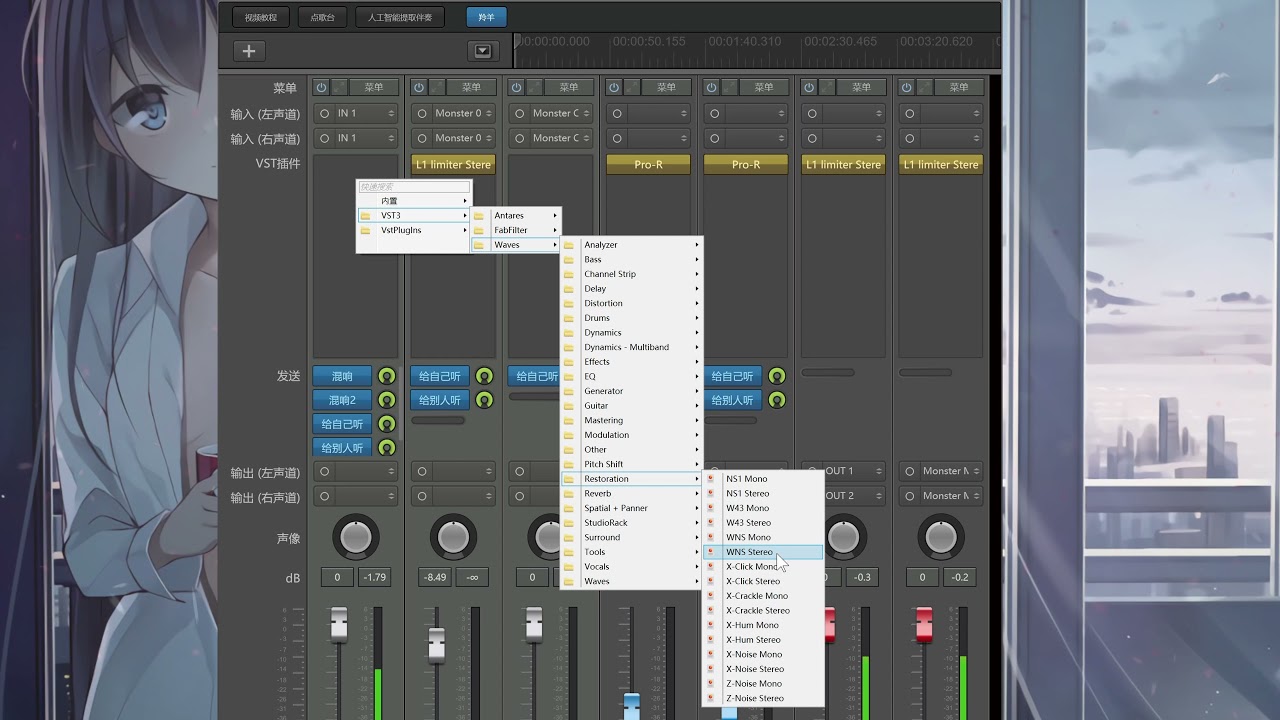Screen dimensions: 1280x720
Task: Toggle power button on fourth channel strip
Action: pyautogui.click(x=614, y=88)
